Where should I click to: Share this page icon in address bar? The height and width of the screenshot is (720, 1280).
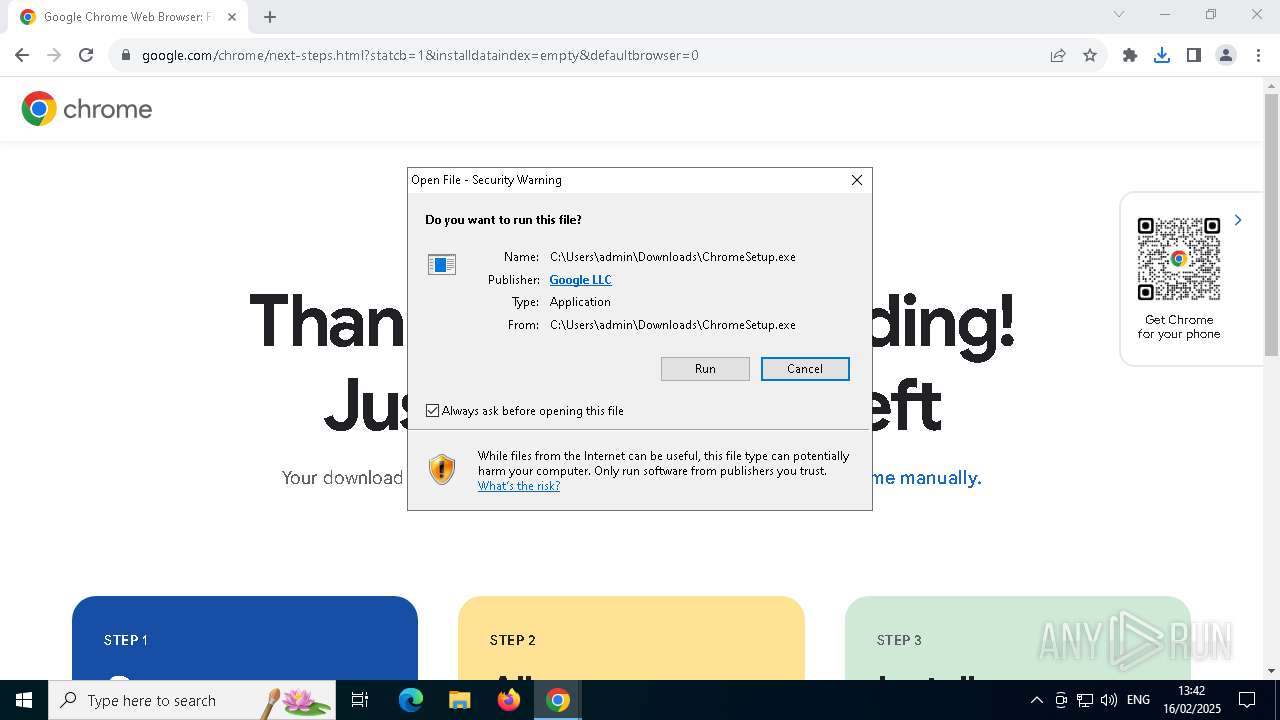[1058, 55]
